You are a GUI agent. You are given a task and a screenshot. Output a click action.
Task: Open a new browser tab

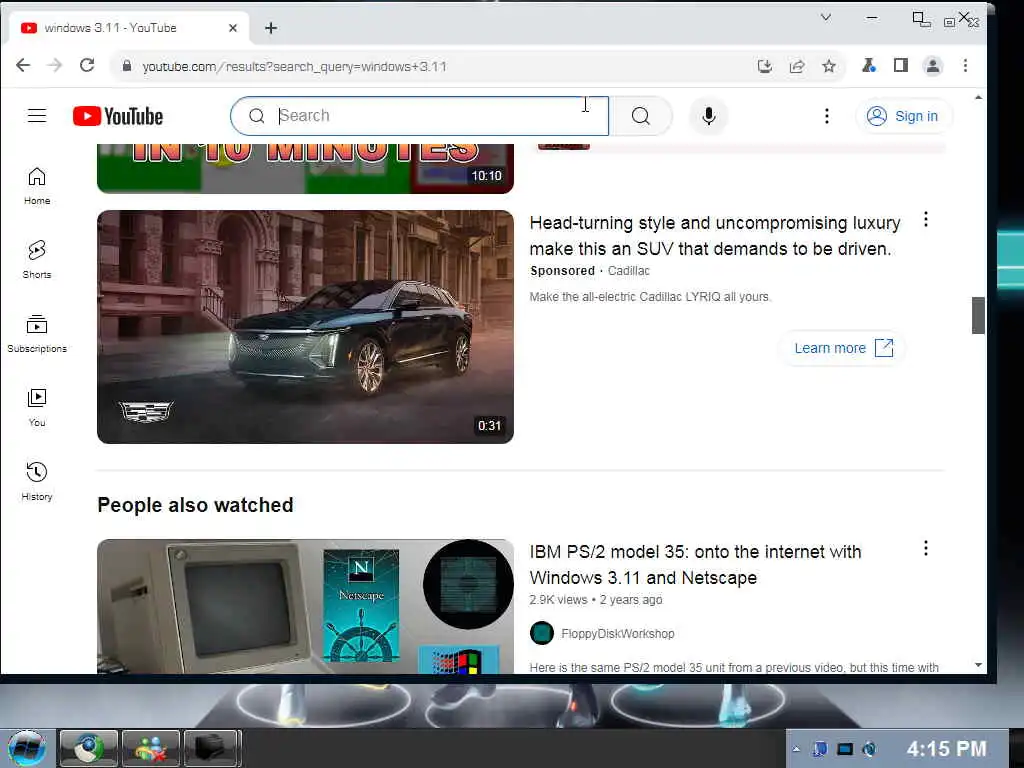pos(271,28)
